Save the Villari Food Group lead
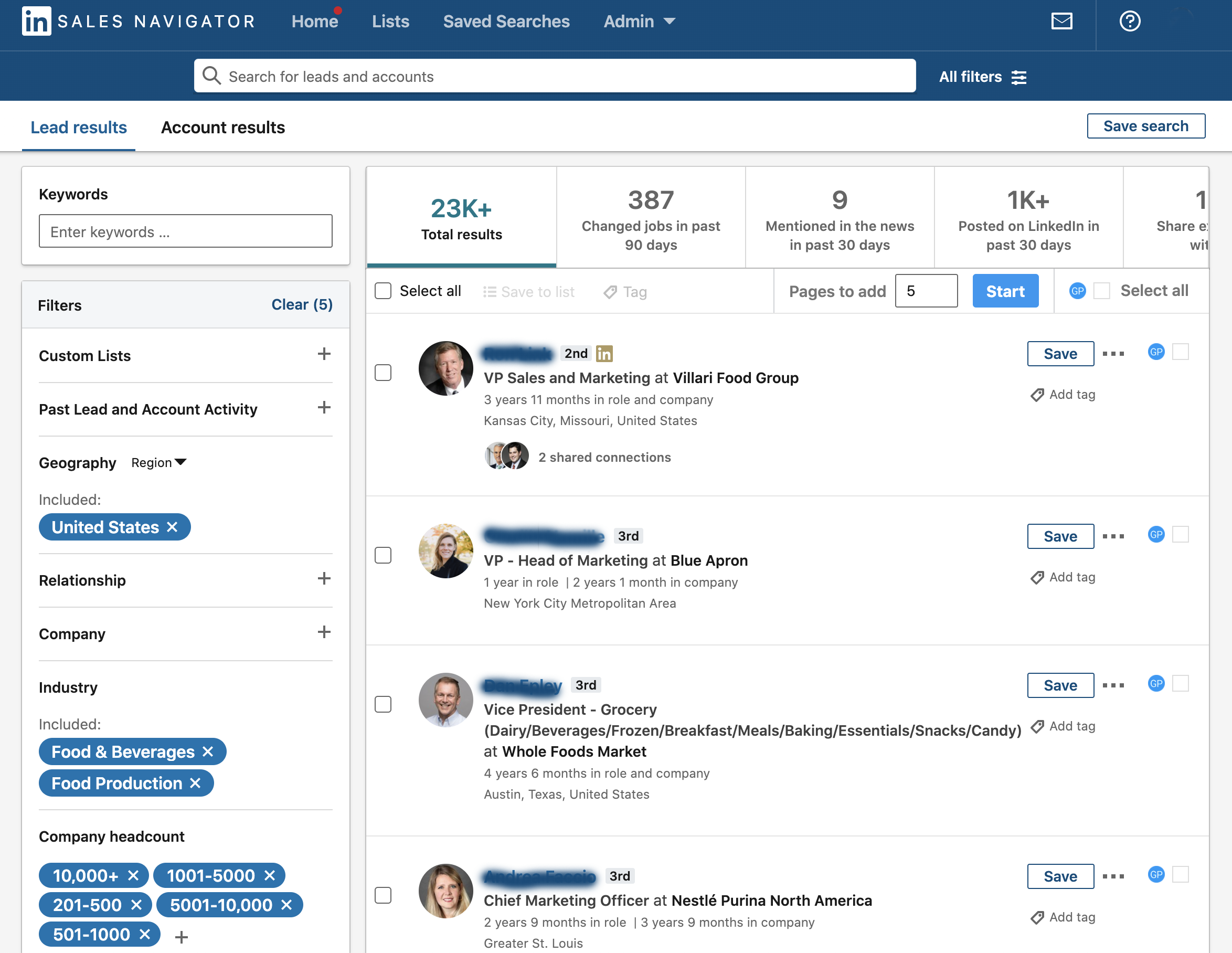 click(x=1060, y=354)
